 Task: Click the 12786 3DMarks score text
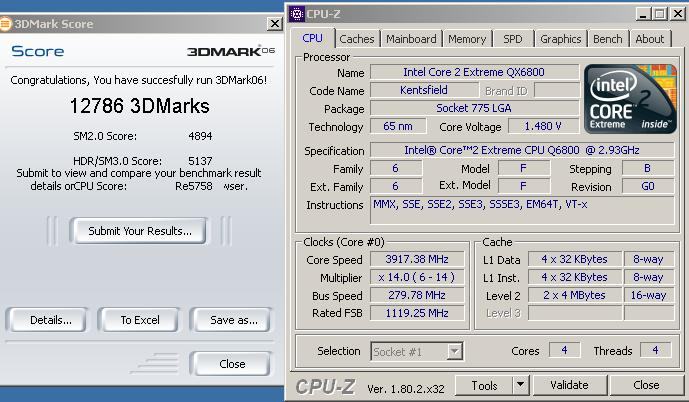[x=140, y=106]
